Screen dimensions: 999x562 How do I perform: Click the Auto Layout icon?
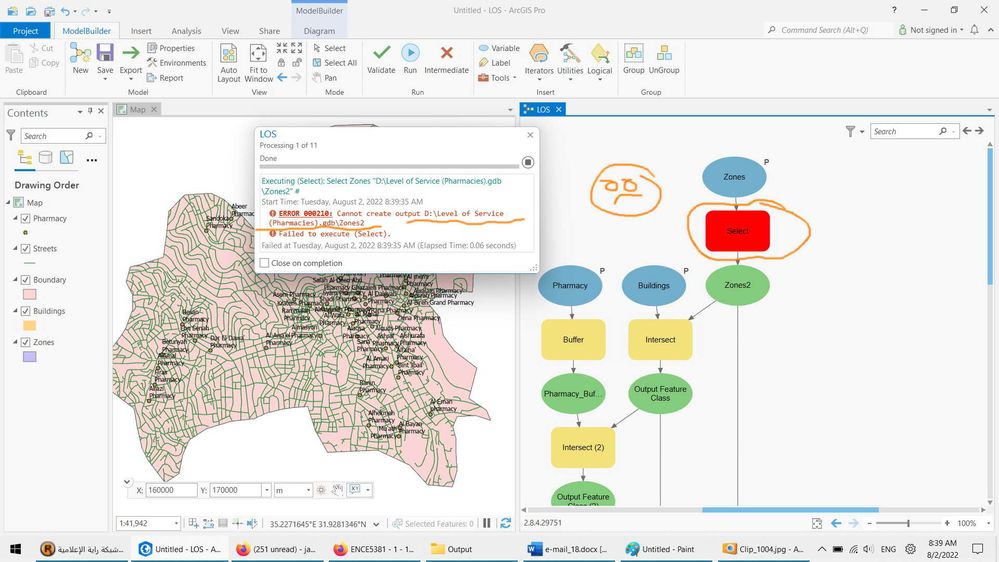tap(228, 54)
